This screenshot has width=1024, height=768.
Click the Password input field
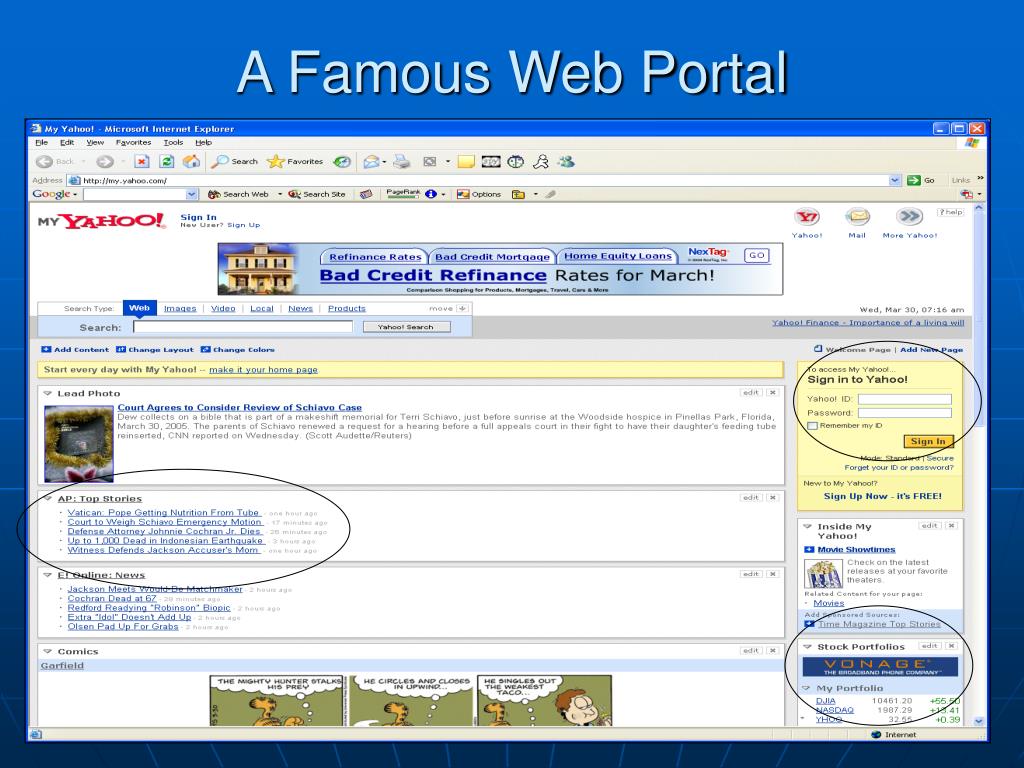[904, 413]
